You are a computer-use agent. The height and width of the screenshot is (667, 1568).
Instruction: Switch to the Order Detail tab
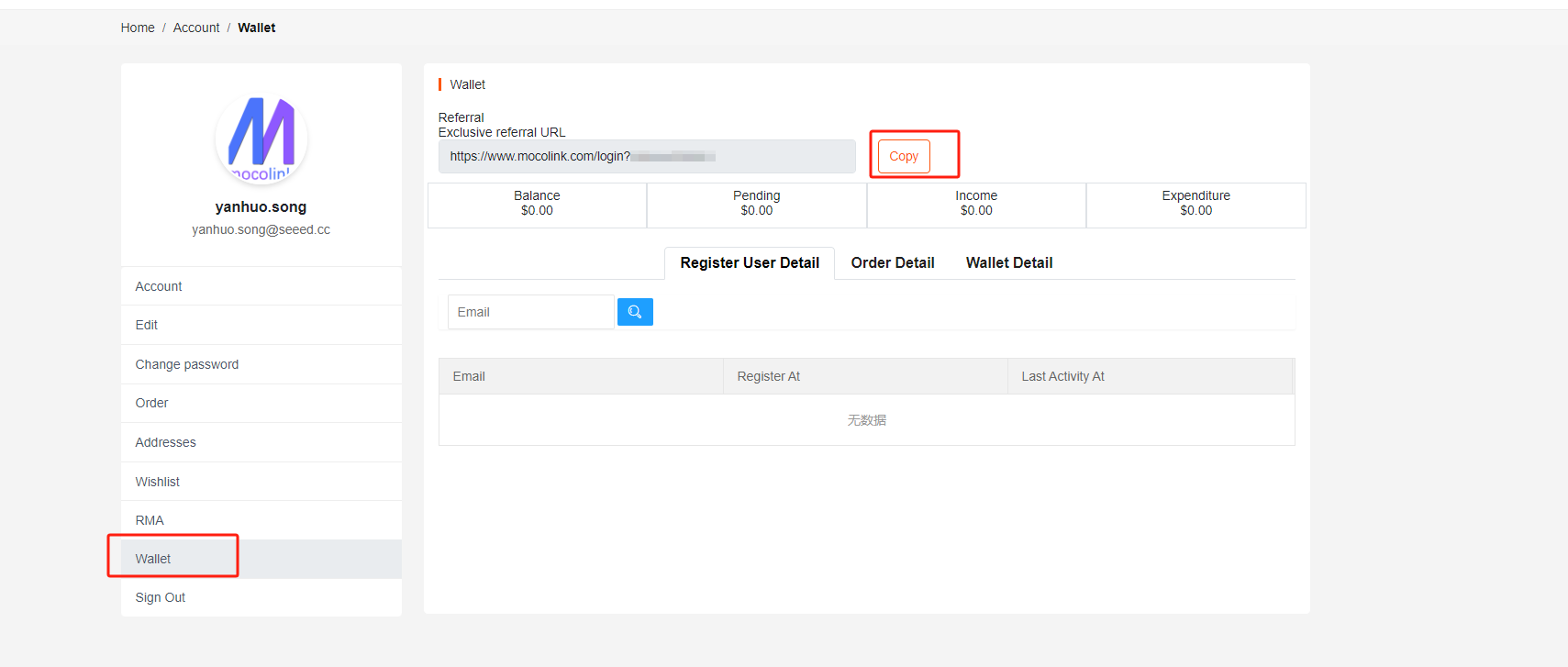(x=892, y=262)
